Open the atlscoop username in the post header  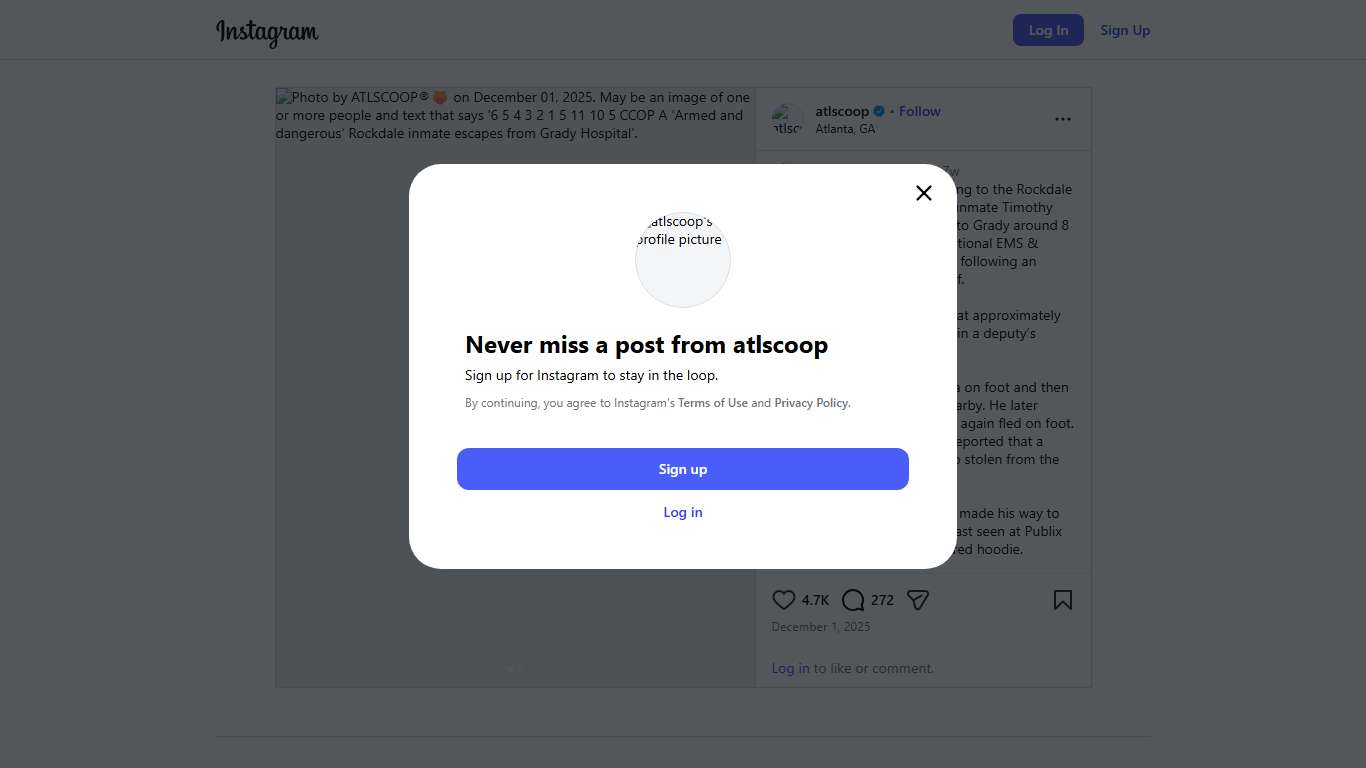(842, 111)
